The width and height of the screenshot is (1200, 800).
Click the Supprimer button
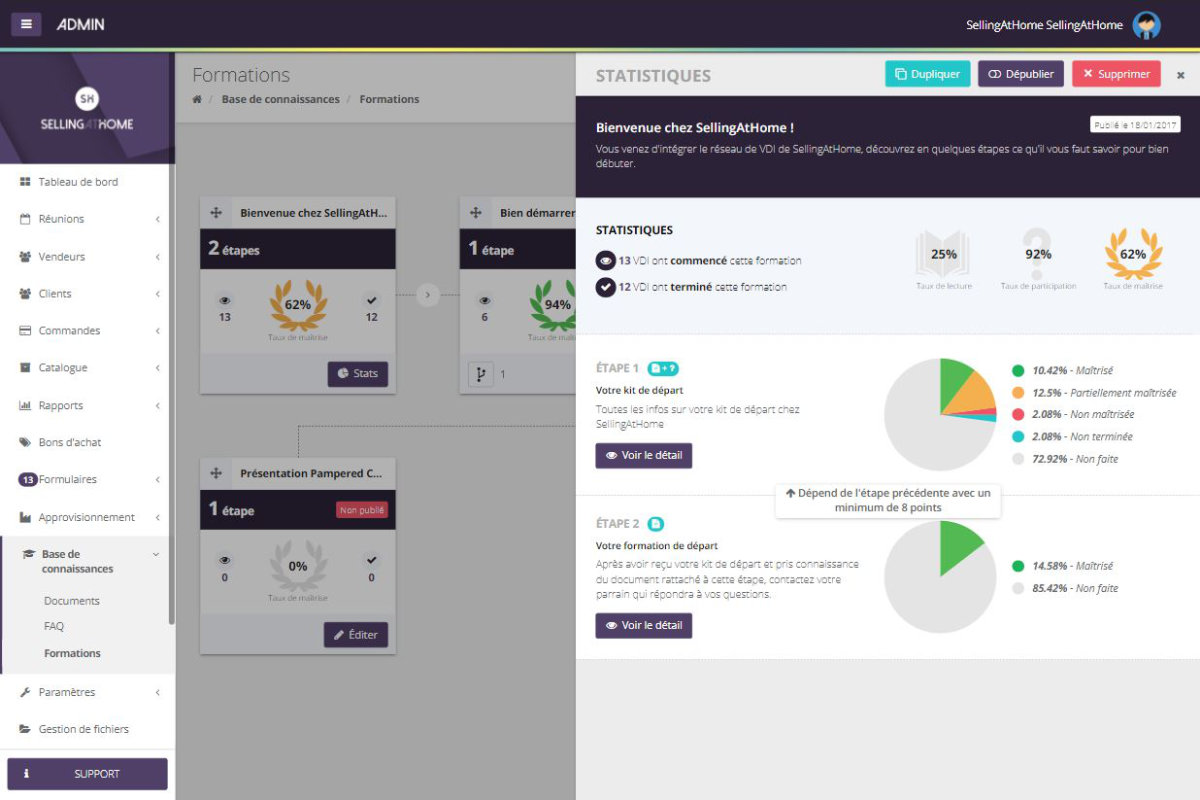point(1116,74)
